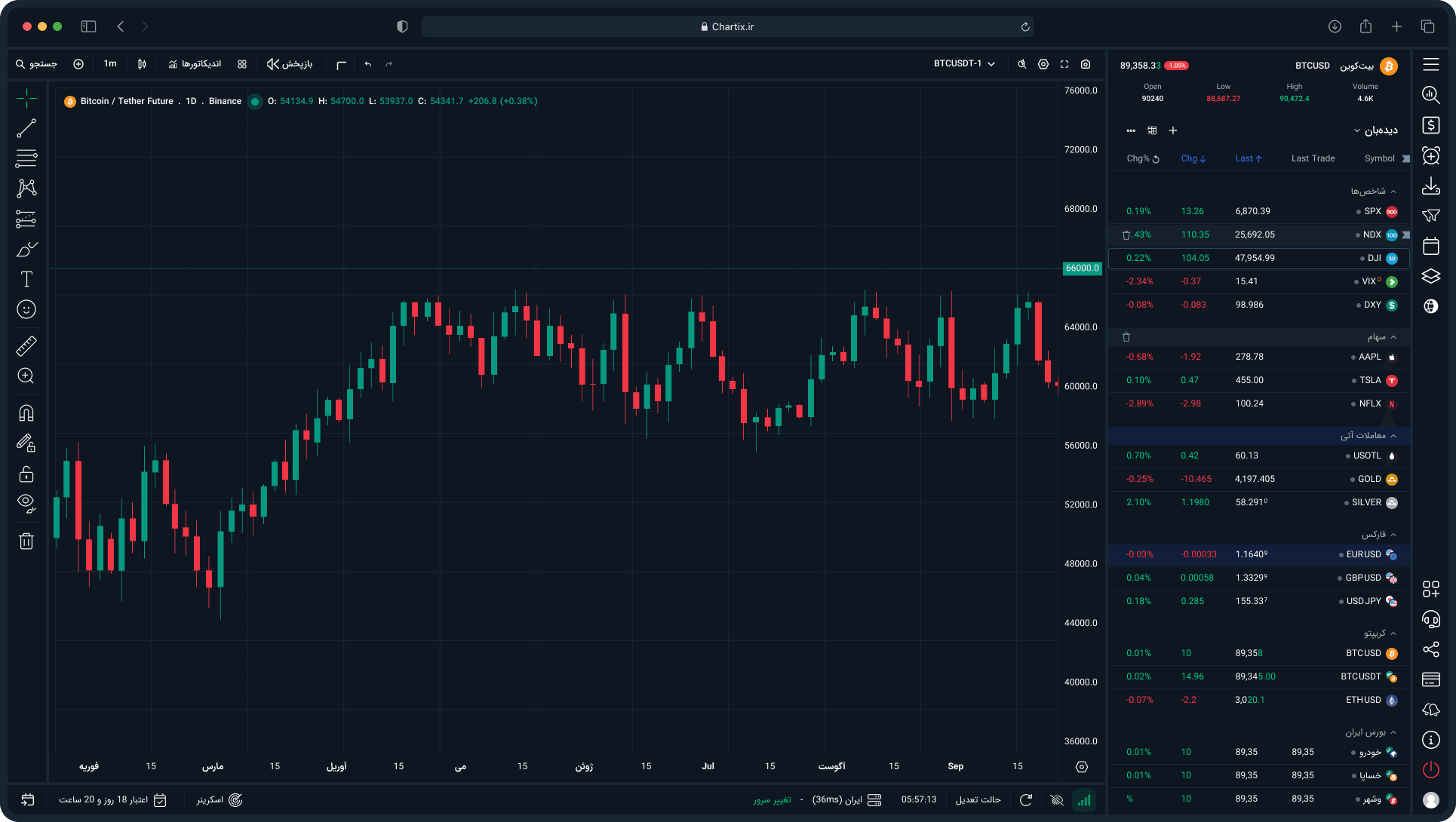Click the جستجو search button

[36, 64]
